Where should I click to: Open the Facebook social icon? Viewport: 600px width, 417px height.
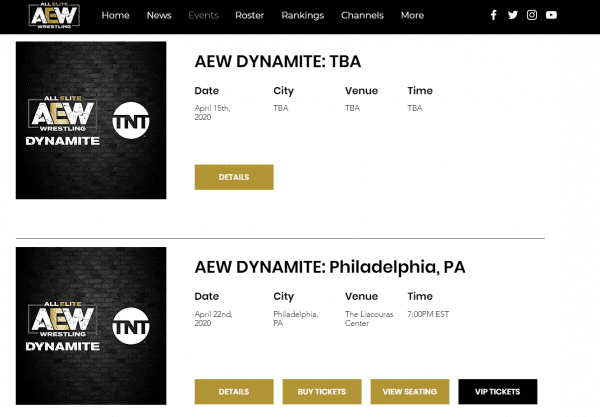click(x=493, y=15)
